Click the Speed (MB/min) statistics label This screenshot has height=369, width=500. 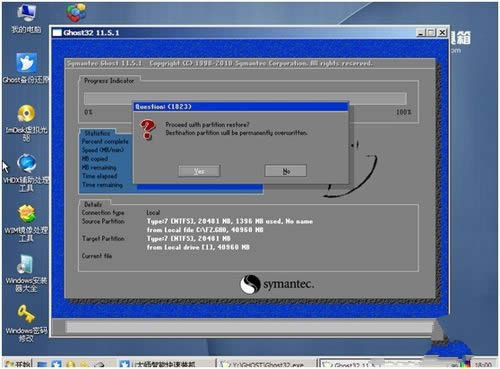[103, 150]
